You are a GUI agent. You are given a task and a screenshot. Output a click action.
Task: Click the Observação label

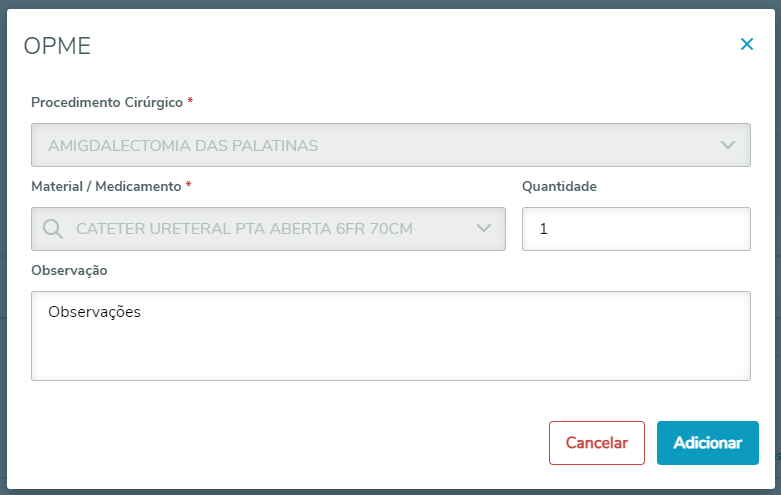(x=69, y=270)
